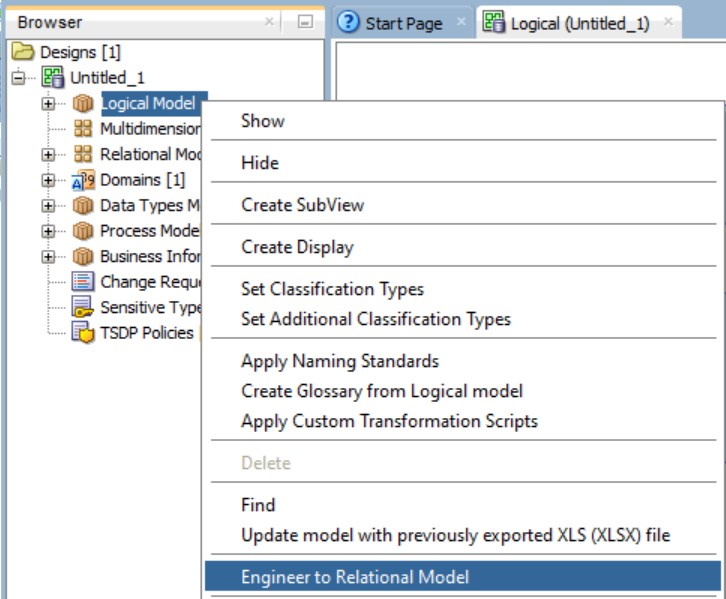Click the Logical Model cube icon
Viewport: 726px width, 599px height.
coord(84,103)
